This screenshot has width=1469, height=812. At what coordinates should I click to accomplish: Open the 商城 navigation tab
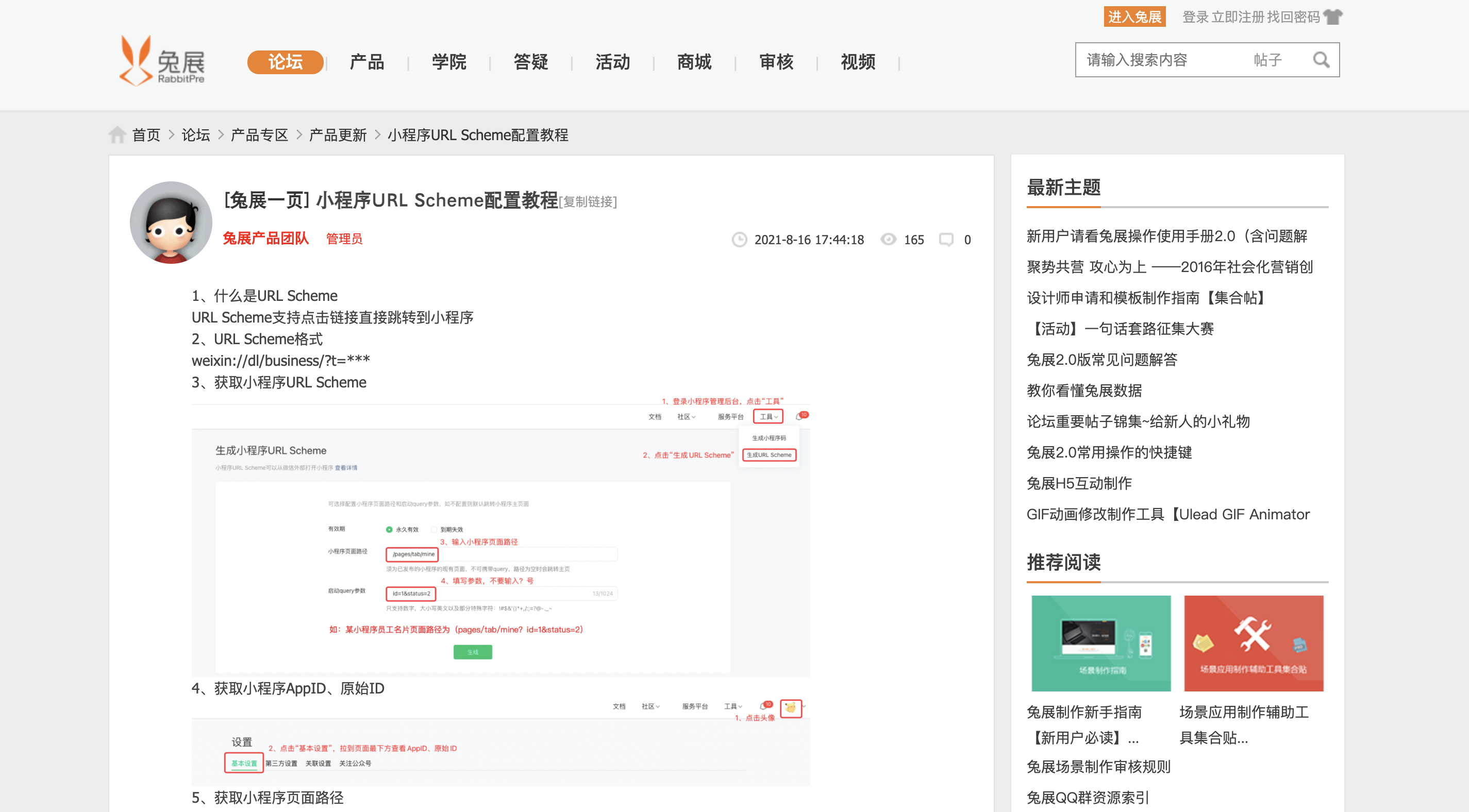[x=694, y=62]
